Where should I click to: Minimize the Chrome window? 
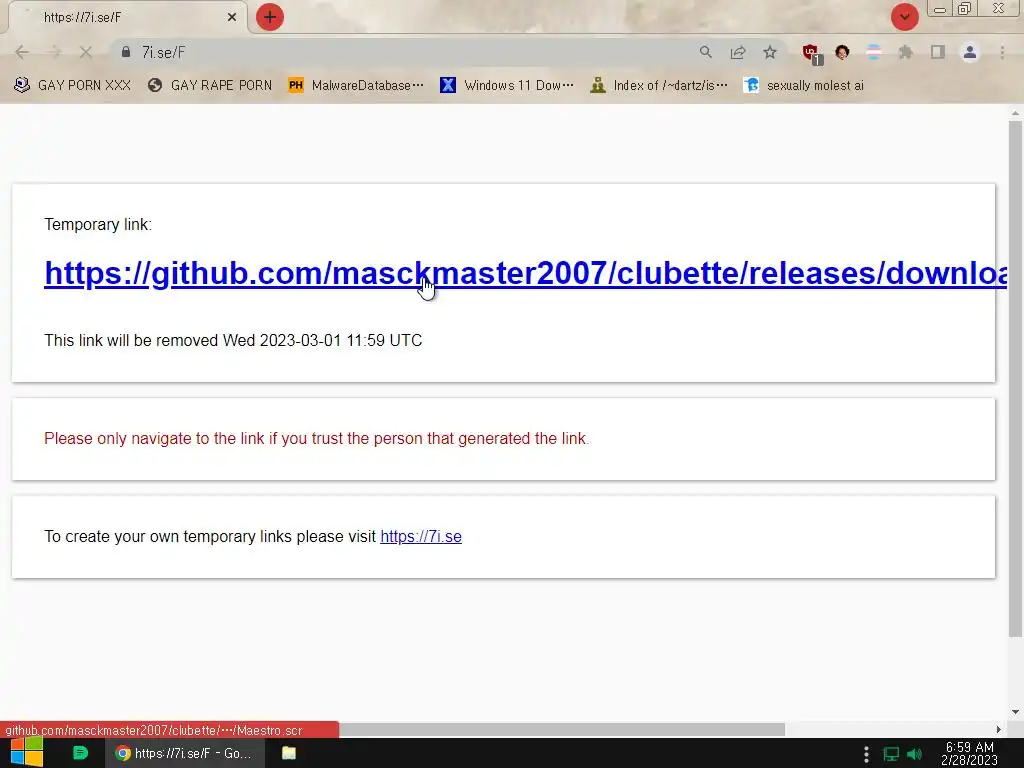tap(940, 9)
